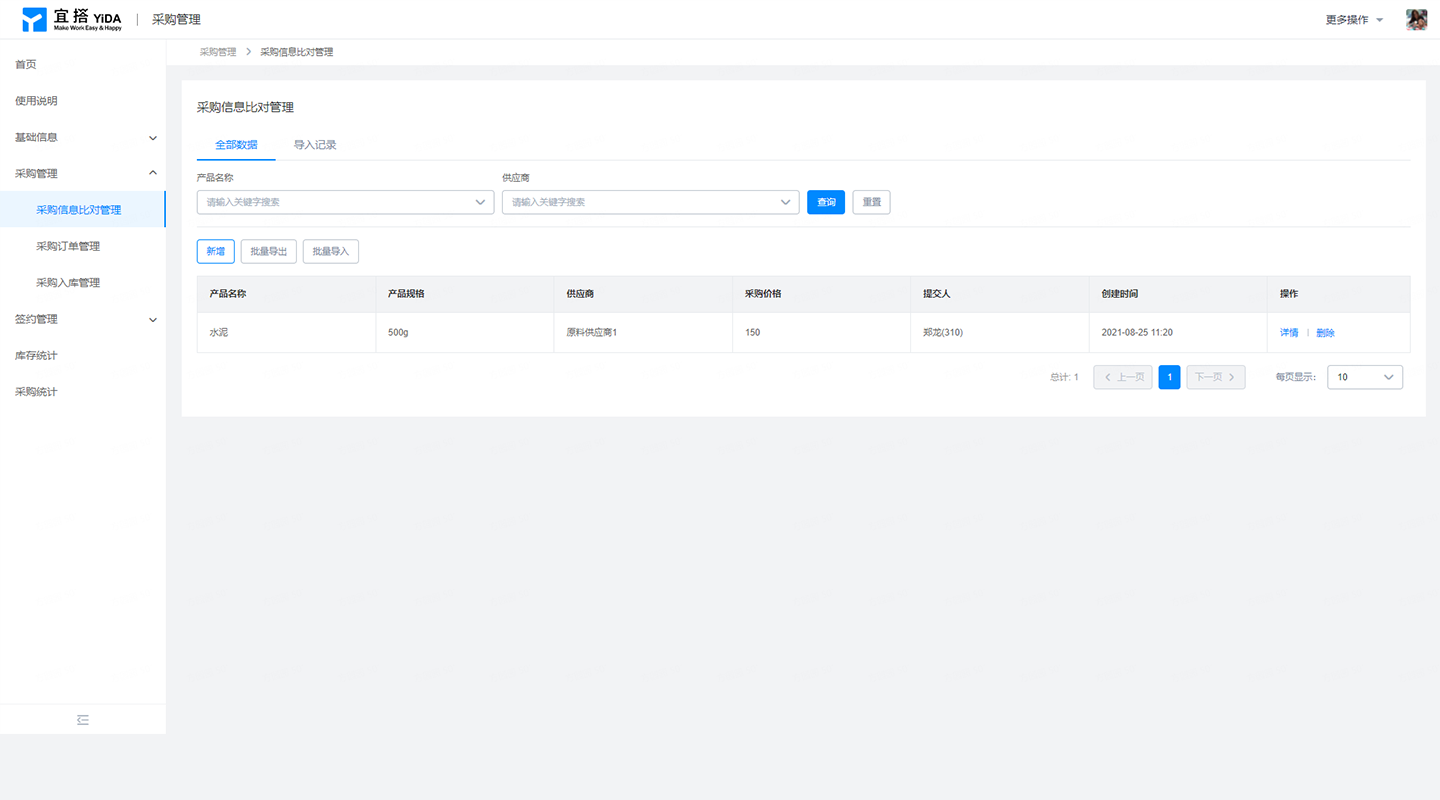This screenshot has width=1440, height=800.
Task: Click the 原料供应商1 cell
Action: 643,333
